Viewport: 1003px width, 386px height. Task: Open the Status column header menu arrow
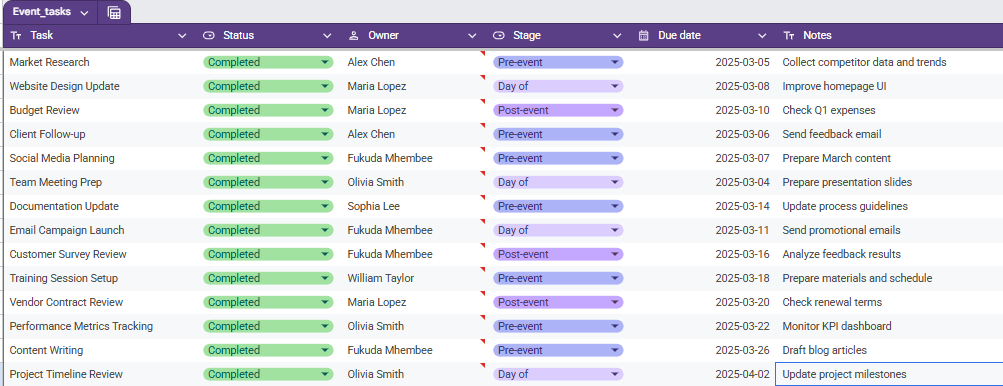pyautogui.click(x=327, y=36)
